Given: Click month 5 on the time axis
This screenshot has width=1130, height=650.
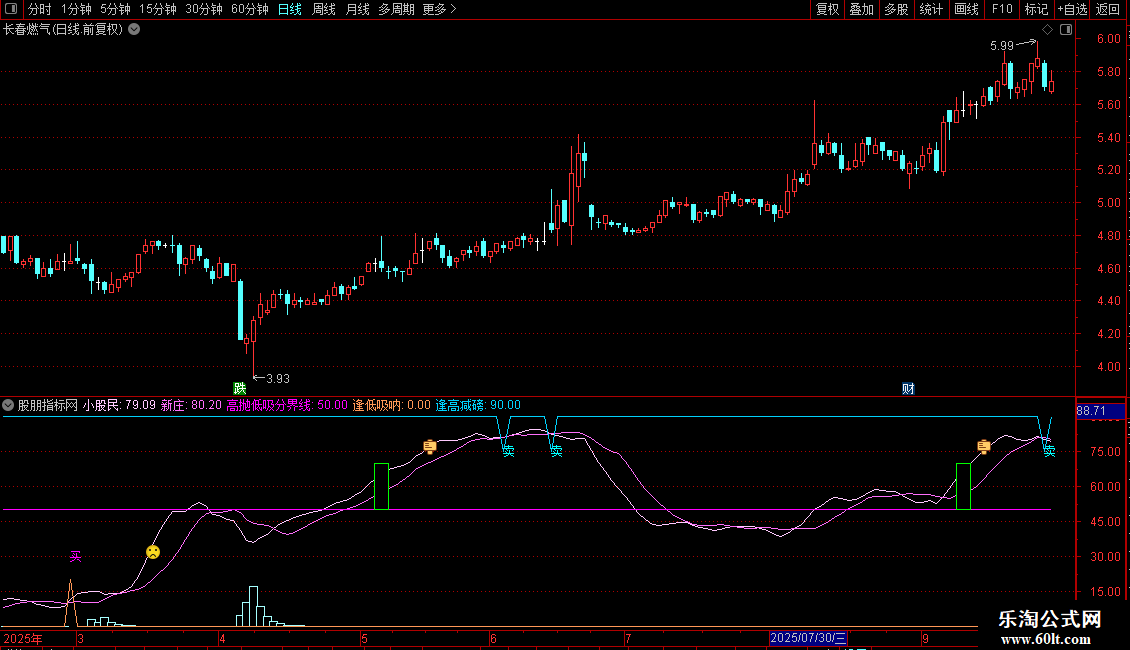Looking at the screenshot, I should [x=365, y=639].
